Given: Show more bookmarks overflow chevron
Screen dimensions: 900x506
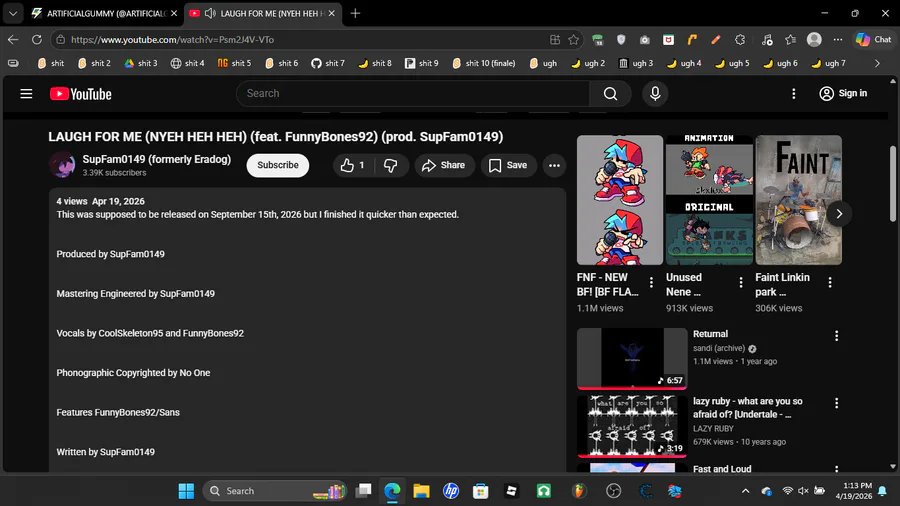Looking at the screenshot, I should (x=877, y=63).
